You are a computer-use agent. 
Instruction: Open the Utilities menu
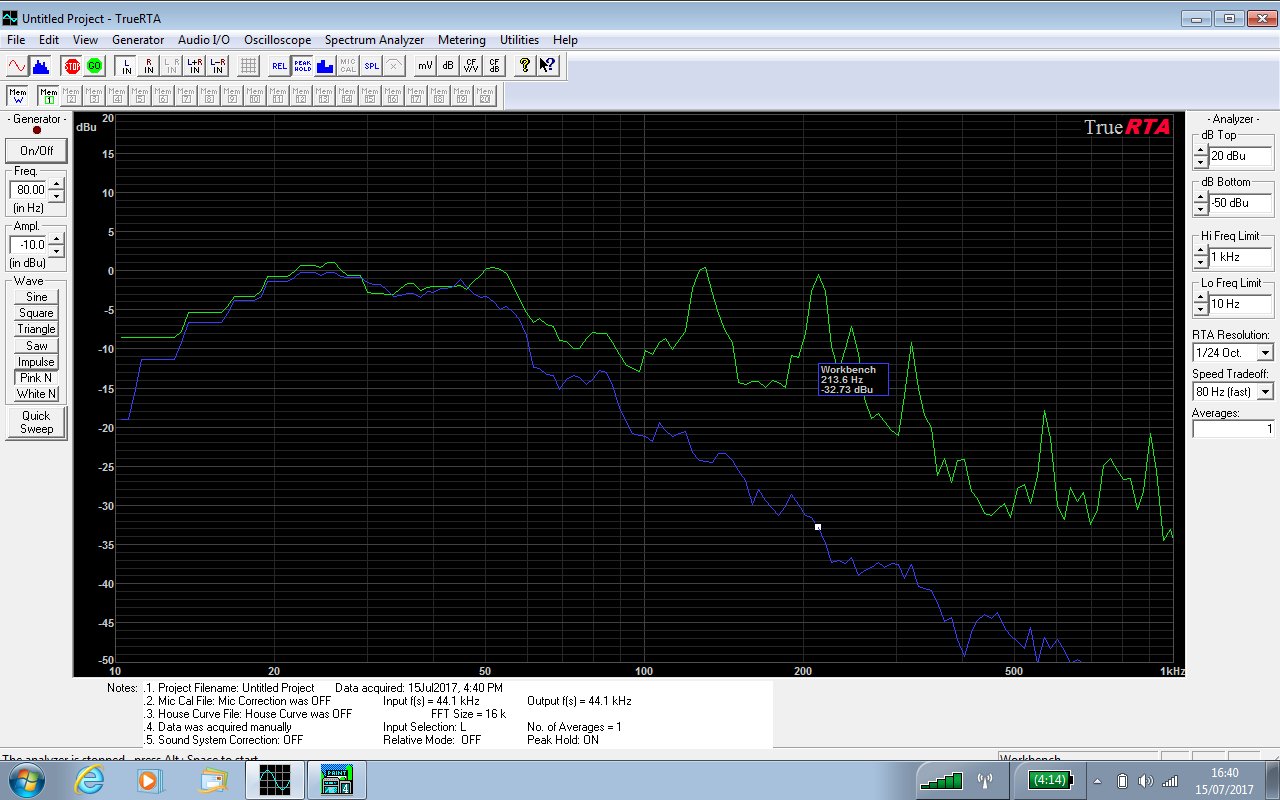coord(520,40)
